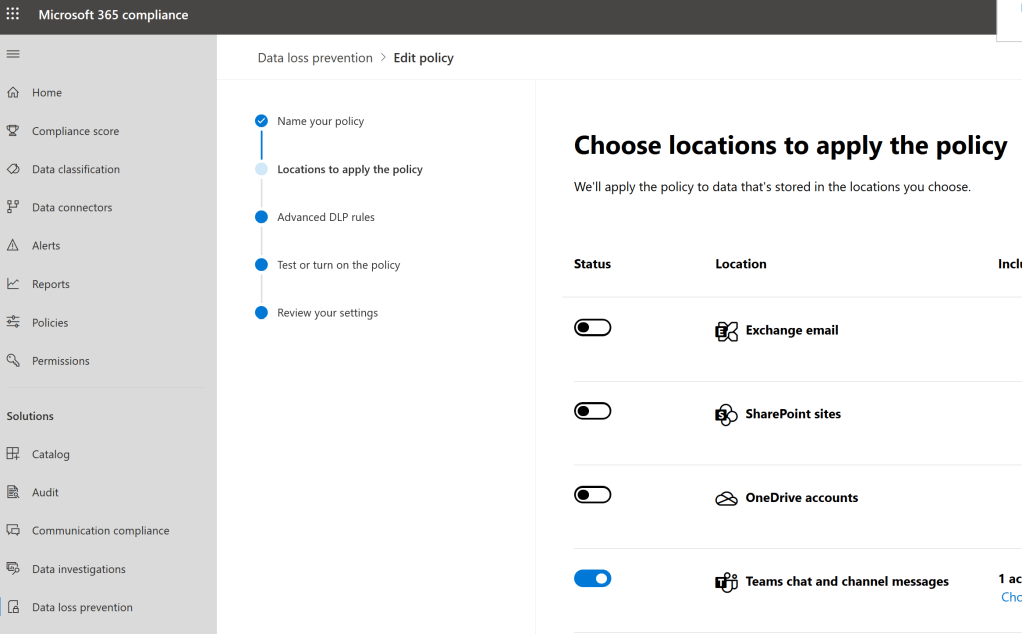
Task: Open Data connectors icon
Action: [13, 207]
